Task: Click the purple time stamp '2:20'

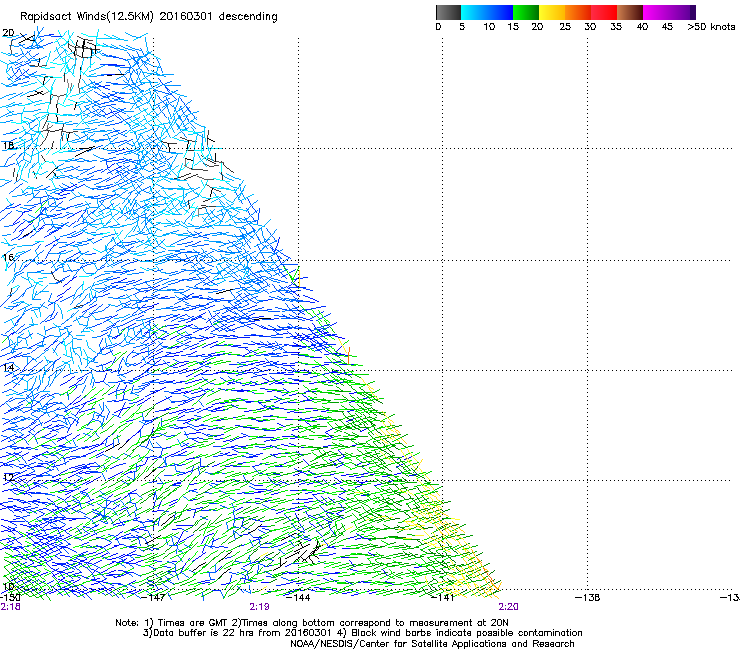Action: 508,607
